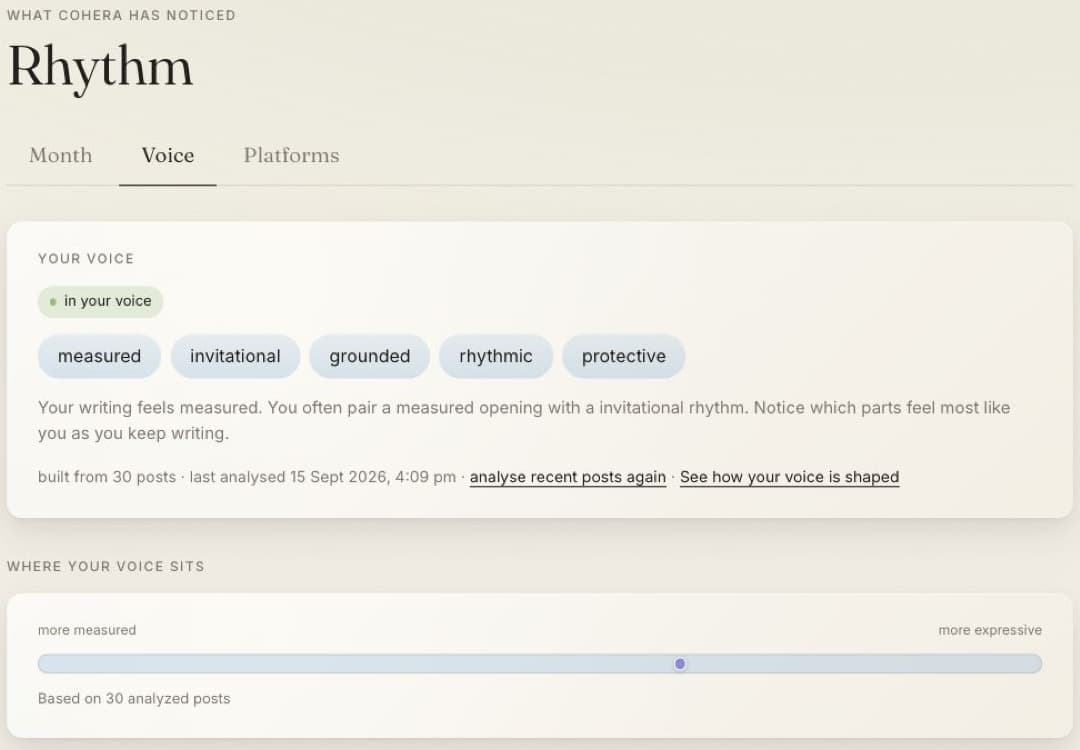This screenshot has width=1080, height=750.
Task: Select the Voice tab
Action: (167, 155)
